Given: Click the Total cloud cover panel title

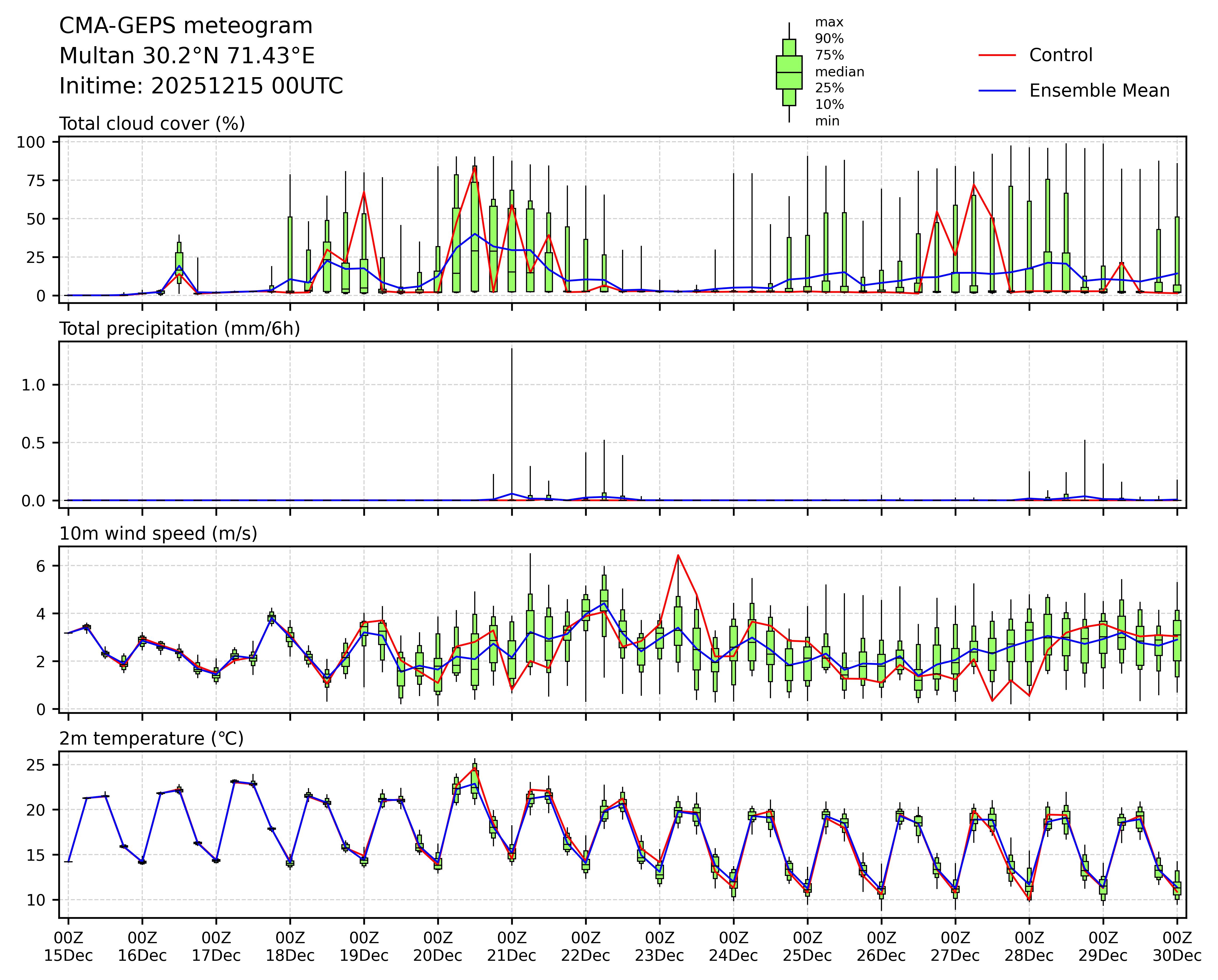Looking at the screenshot, I should point(152,124).
